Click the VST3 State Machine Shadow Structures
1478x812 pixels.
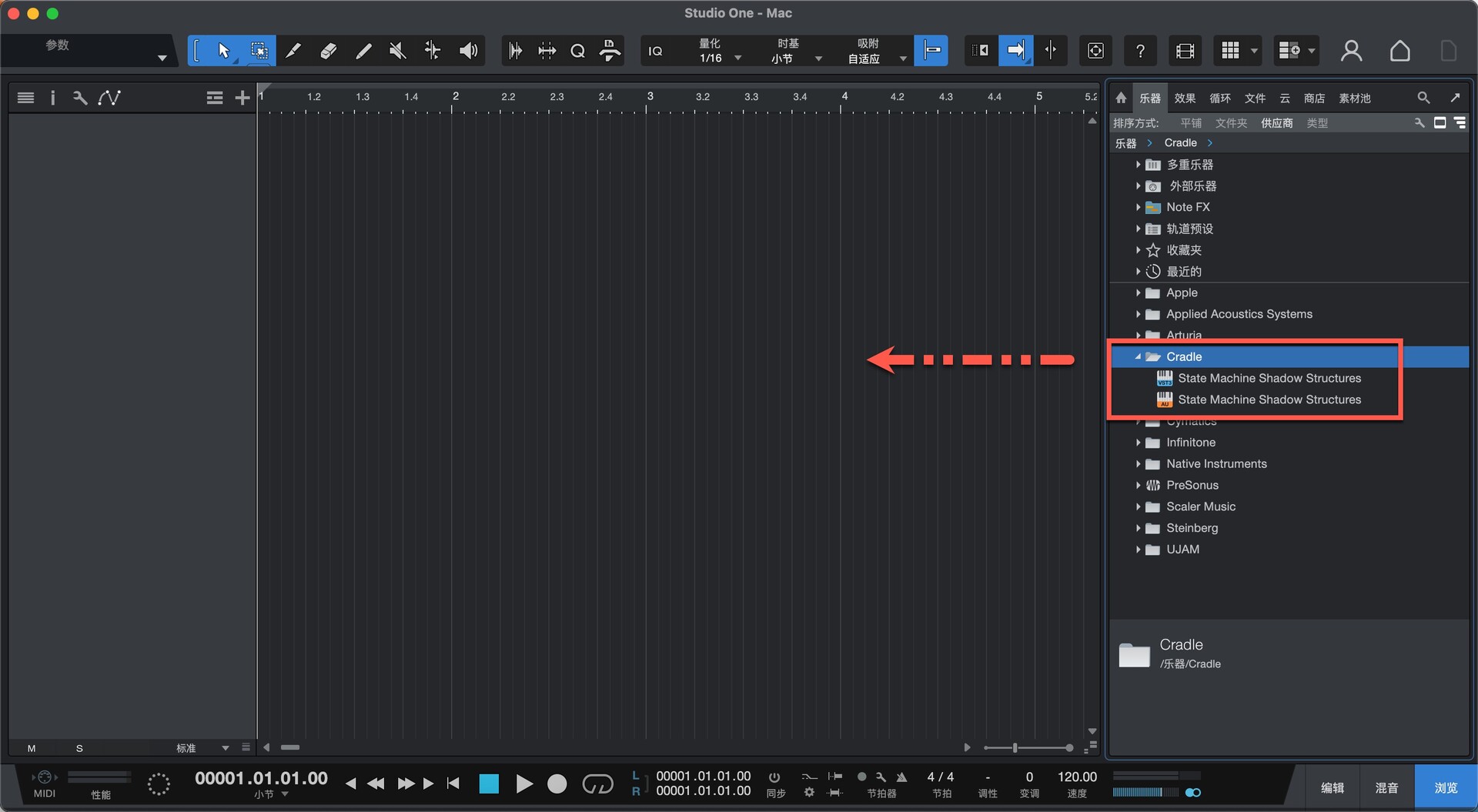pos(1269,378)
